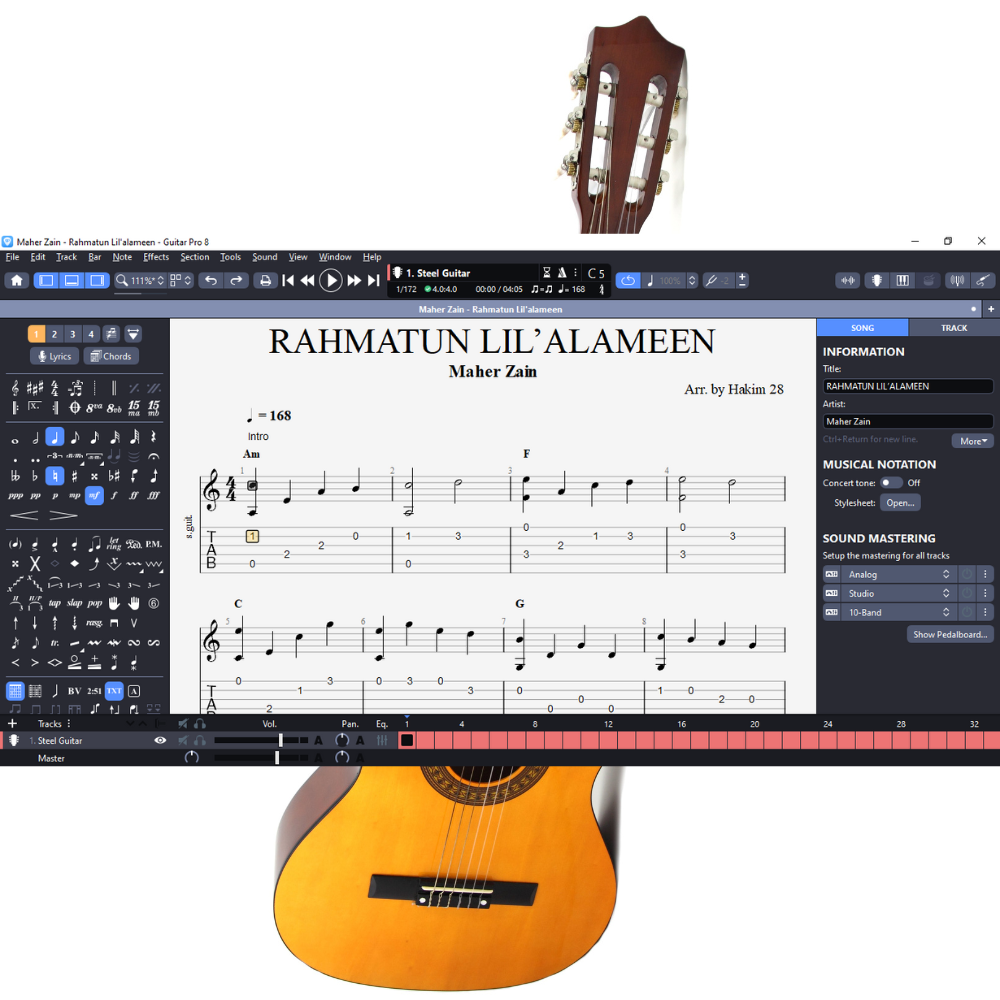This screenshot has width=1000, height=1000.
Task: Apply the dead note X effect
Action: [35, 564]
